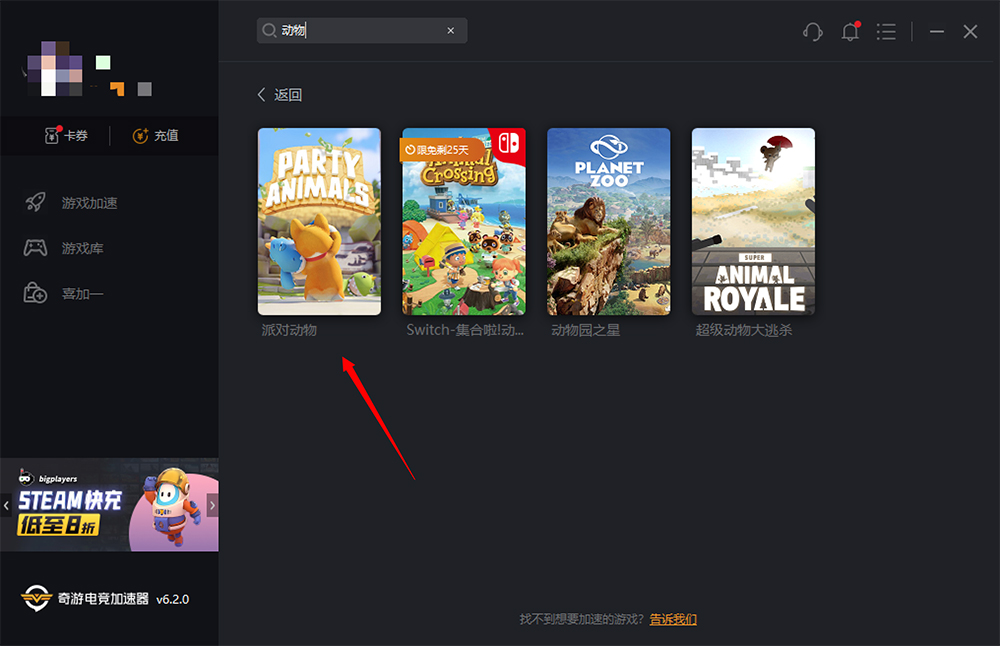Open 卡券 coupons text
Screen dimensions: 1000x646
[76, 136]
